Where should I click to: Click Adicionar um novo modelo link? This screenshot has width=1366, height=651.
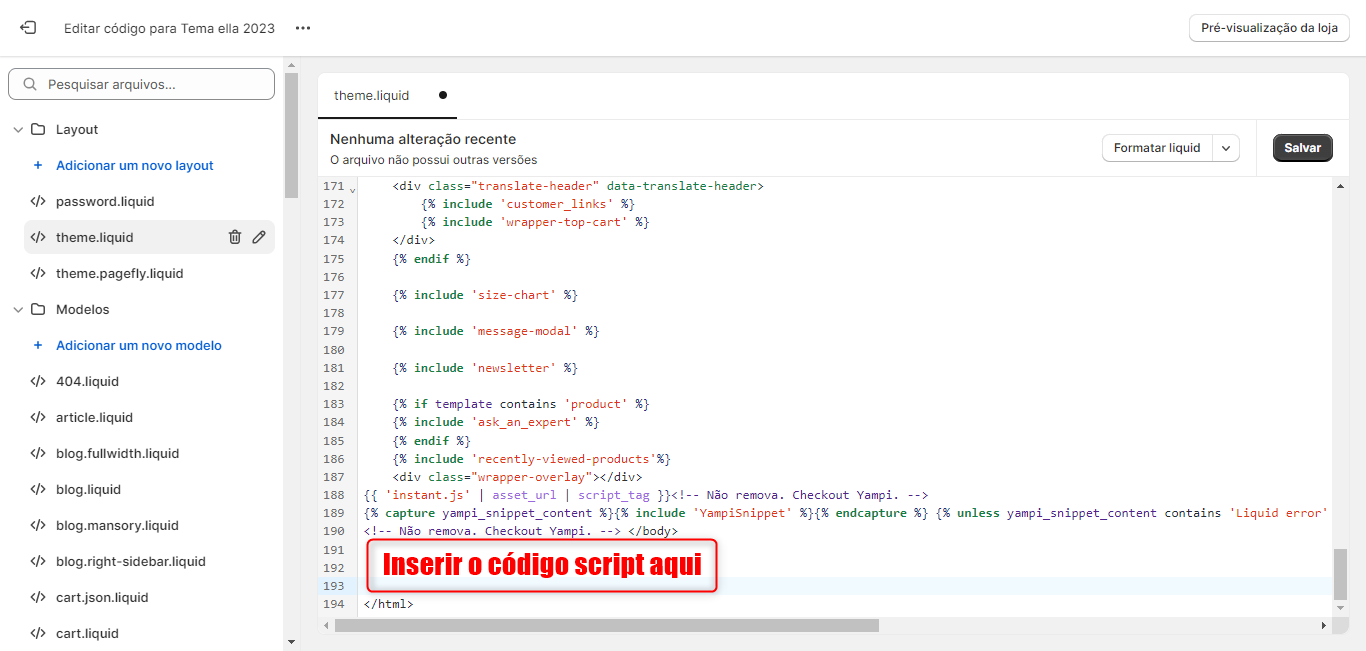click(139, 346)
